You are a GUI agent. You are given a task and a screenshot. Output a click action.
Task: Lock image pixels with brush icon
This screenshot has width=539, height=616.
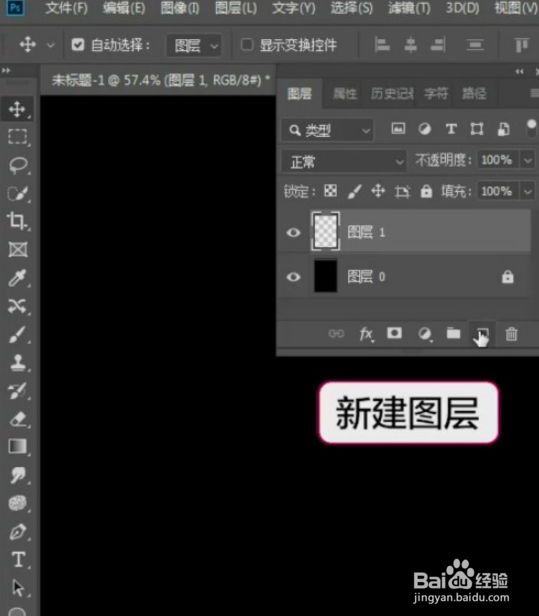coord(354,191)
